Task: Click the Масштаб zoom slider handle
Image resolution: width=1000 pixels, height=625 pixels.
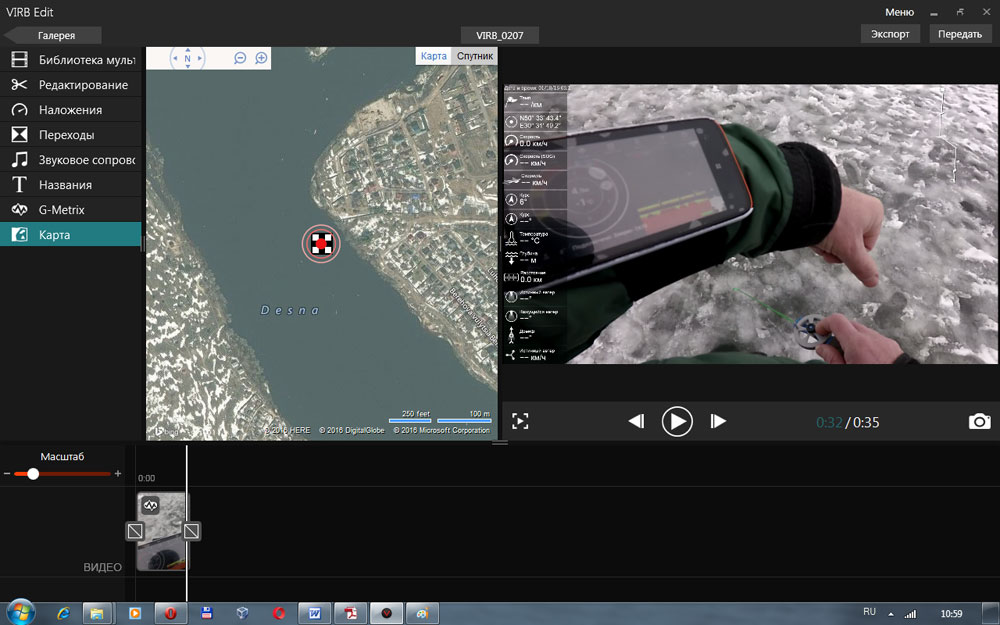Action: 33,474
